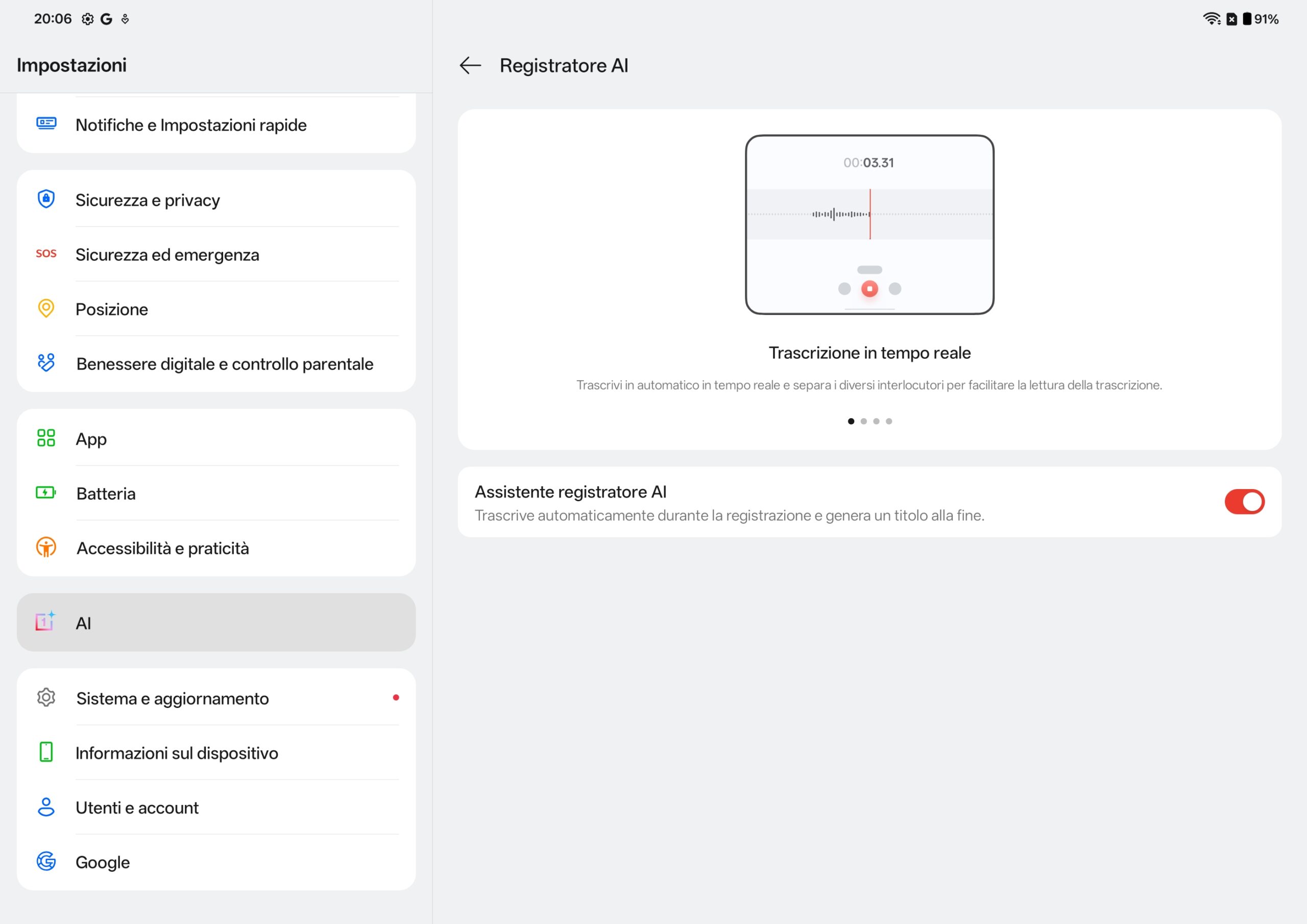Open Benessere digitale e controllo parentale
Viewport: 1307px width, 924px height.
pyautogui.click(x=225, y=364)
